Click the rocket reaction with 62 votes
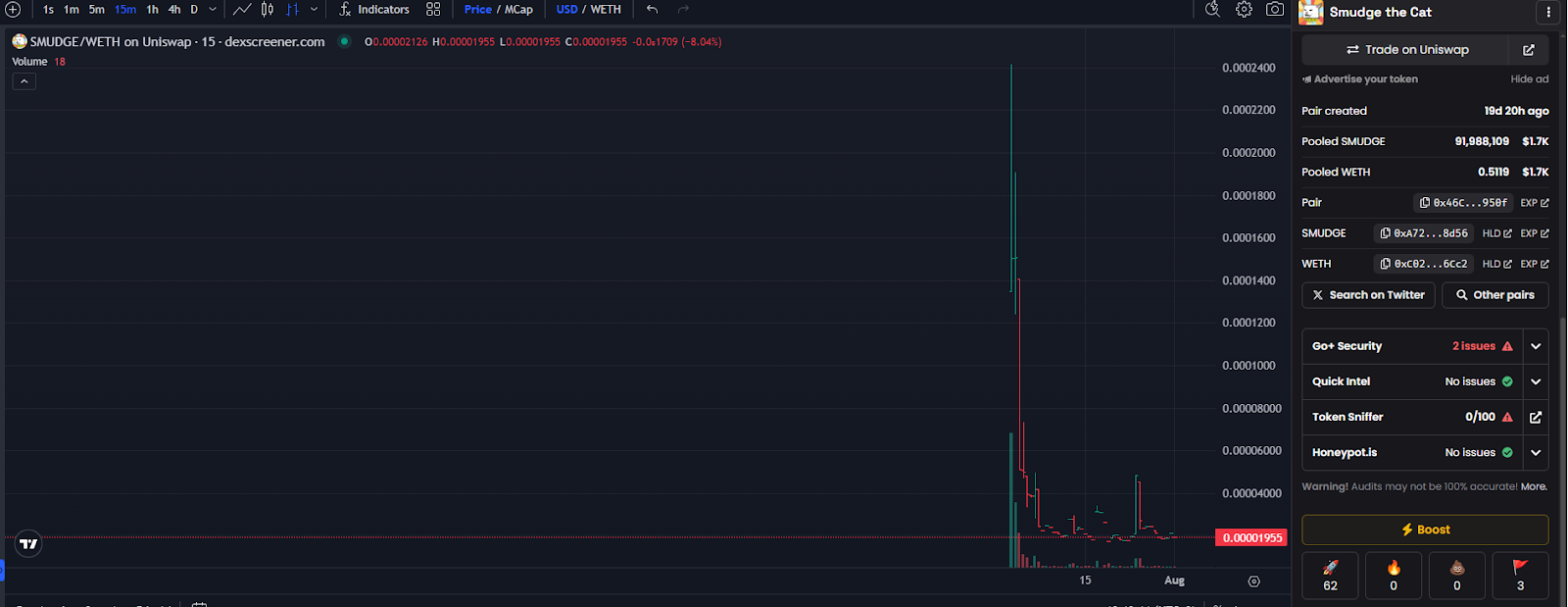This screenshot has width=1568, height=607. click(x=1330, y=575)
